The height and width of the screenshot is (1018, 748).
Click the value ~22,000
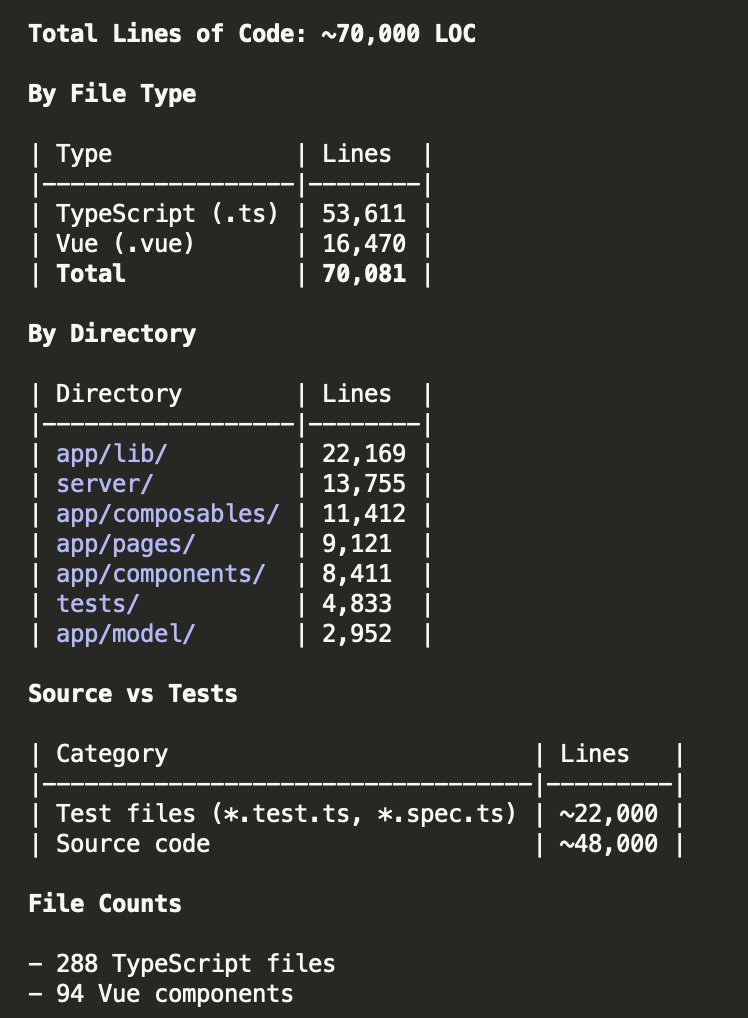click(608, 813)
